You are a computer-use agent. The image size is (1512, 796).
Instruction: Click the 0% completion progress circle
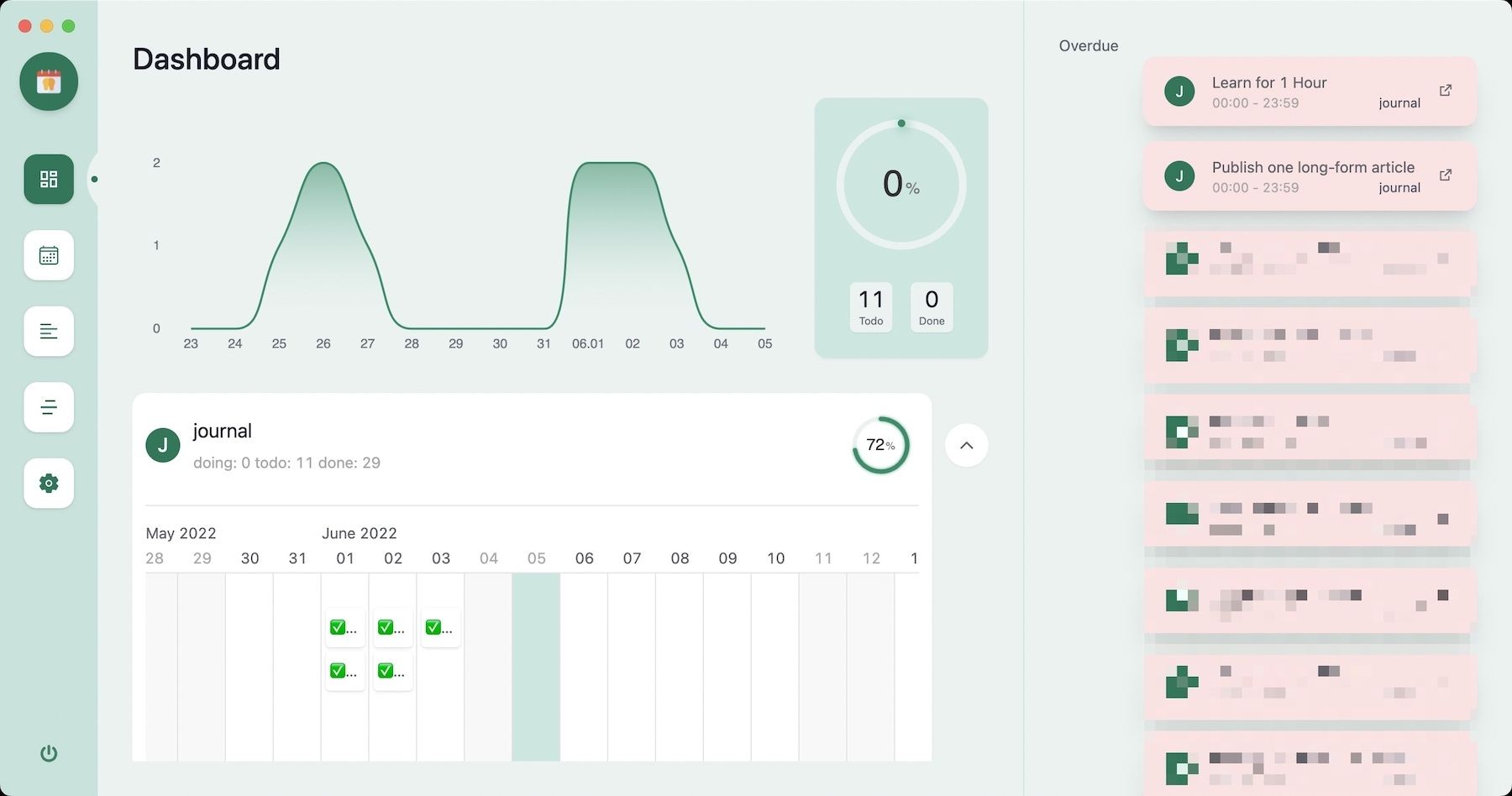click(900, 184)
